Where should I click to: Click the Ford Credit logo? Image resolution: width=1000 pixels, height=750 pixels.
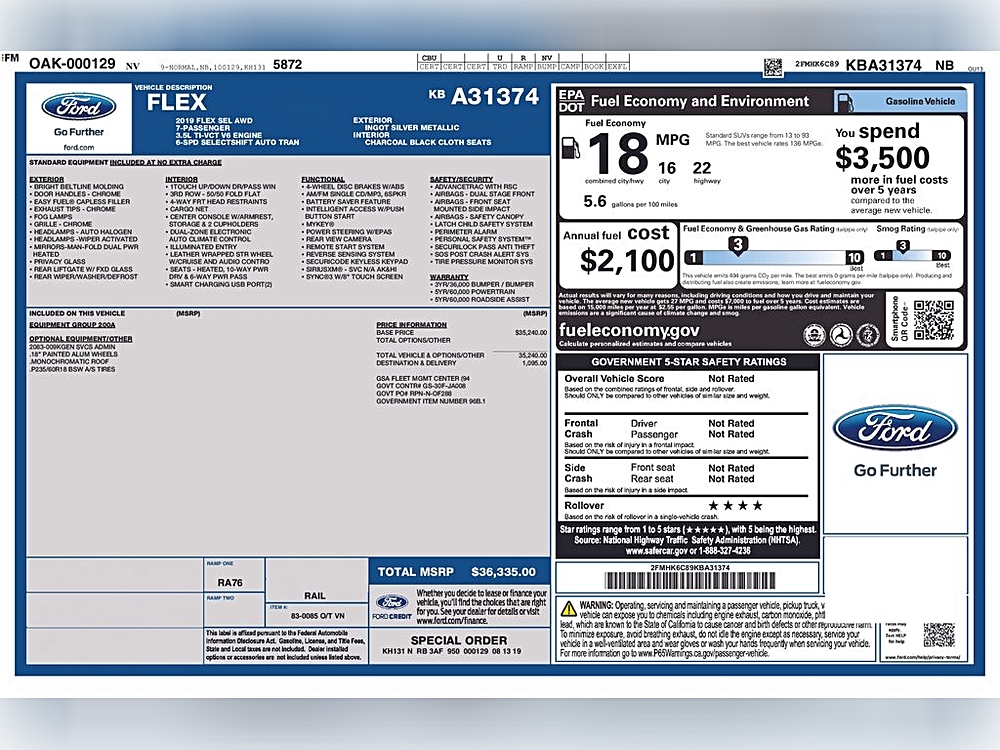tap(392, 606)
